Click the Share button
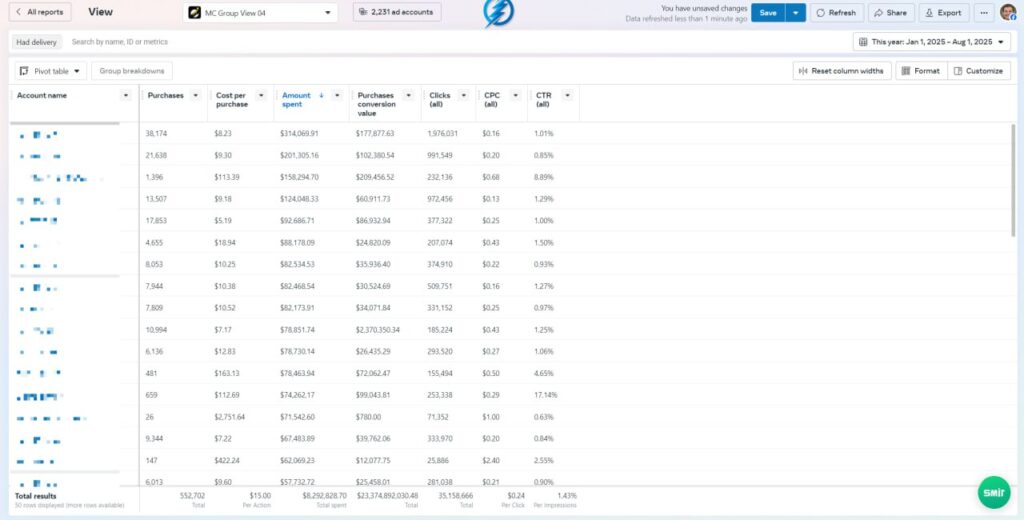The height and width of the screenshot is (520, 1024). pyautogui.click(x=890, y=13)
